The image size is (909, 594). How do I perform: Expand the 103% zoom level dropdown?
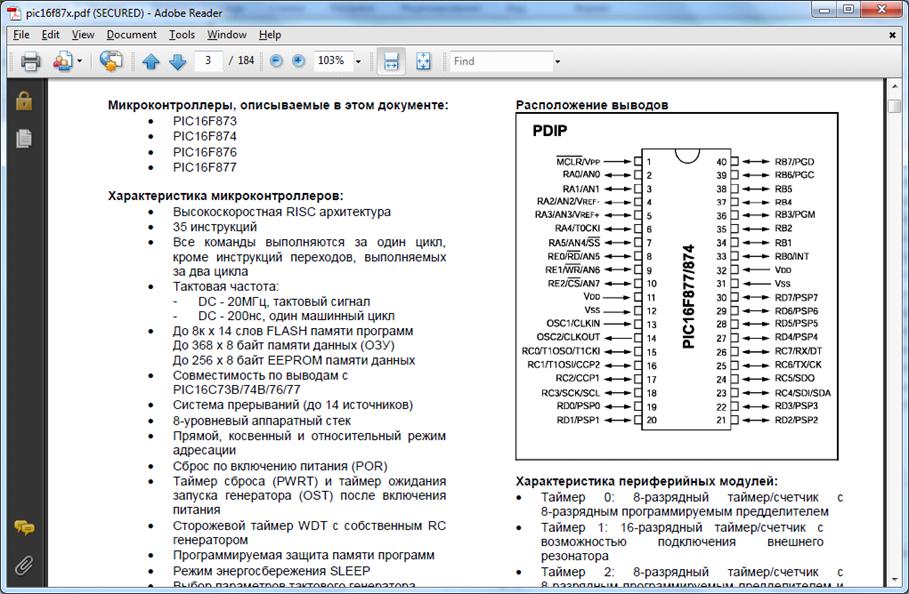tap(358, 61)
